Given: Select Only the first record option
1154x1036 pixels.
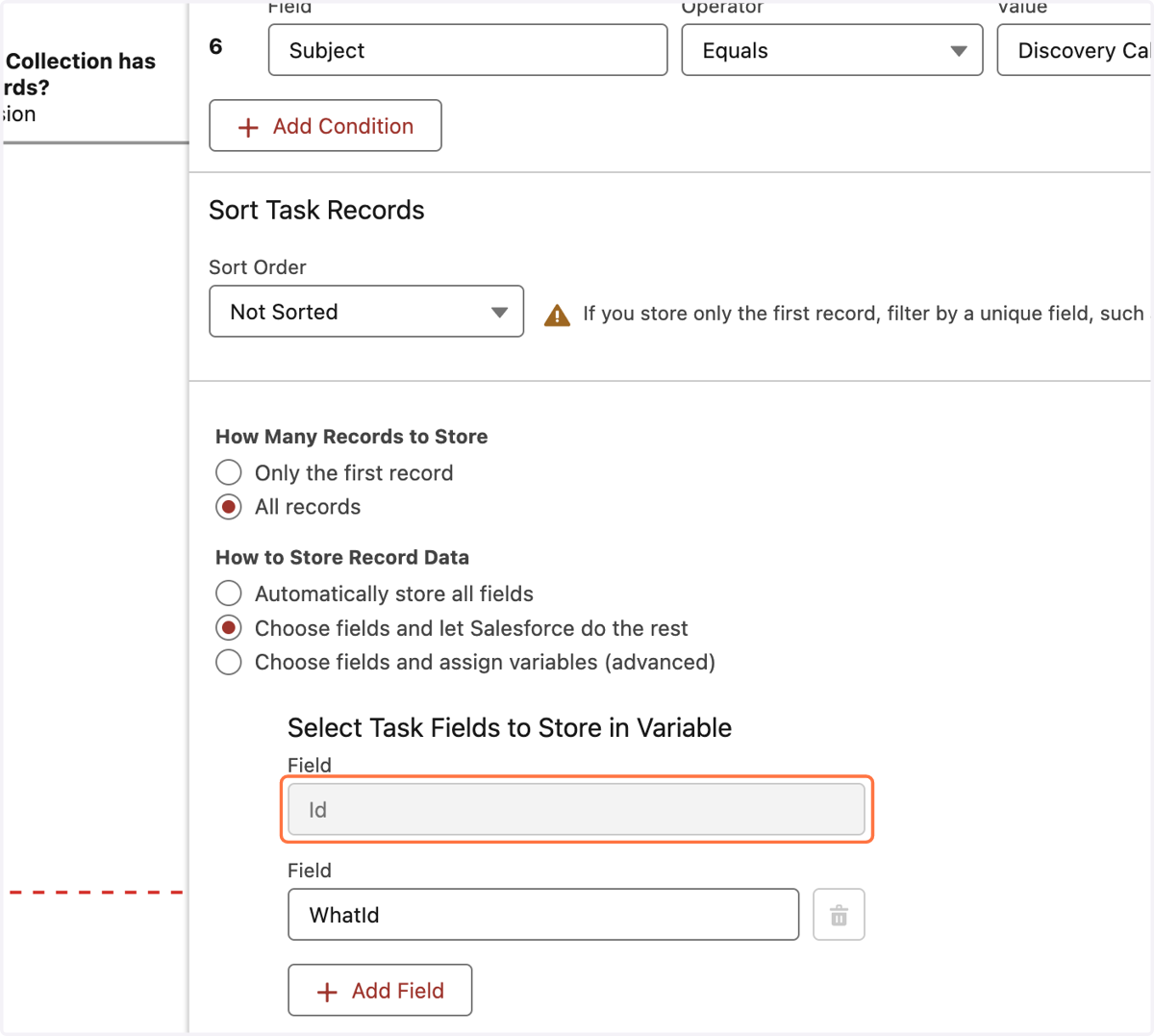Looking at the screenshot, I should pyautogui.click(x=229, y=472).
